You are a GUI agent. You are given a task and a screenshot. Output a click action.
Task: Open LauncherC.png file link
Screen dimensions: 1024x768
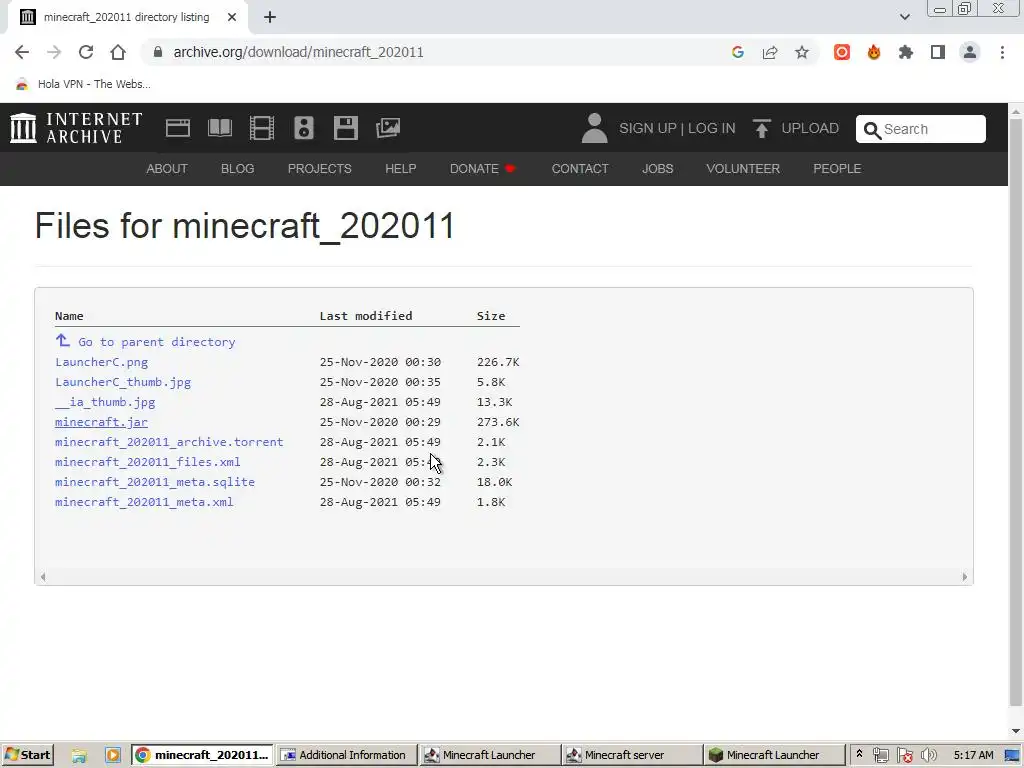[x=101, y=362]
